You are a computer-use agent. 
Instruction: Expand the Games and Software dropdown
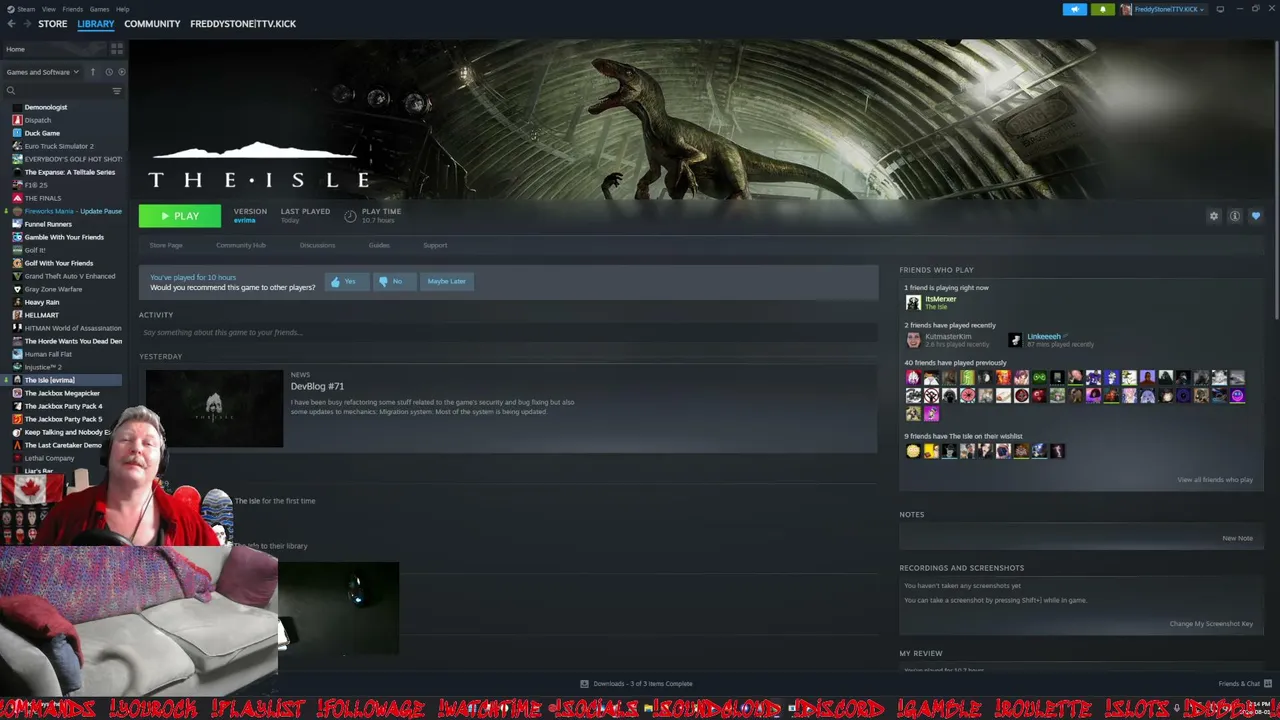[43, 72]
